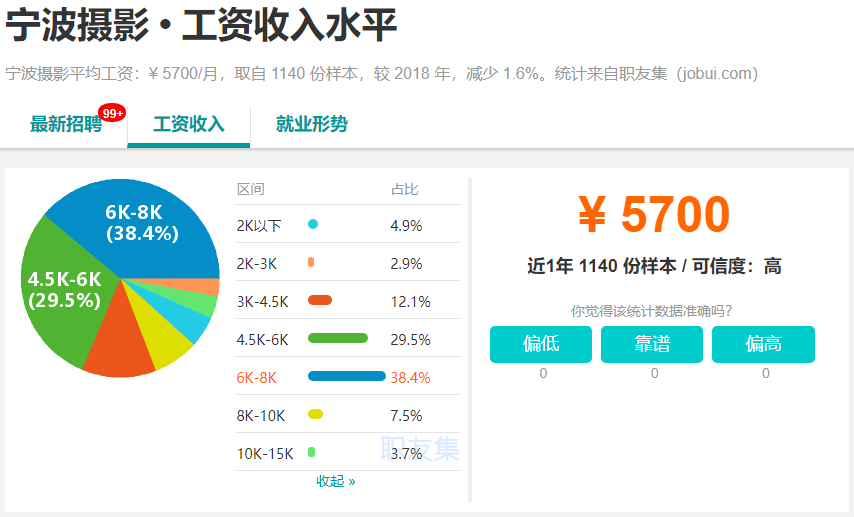Click the 4.9% percentage value
This screenshot has height=517, width=854.
pyautogui.click(x=406, y=226)
